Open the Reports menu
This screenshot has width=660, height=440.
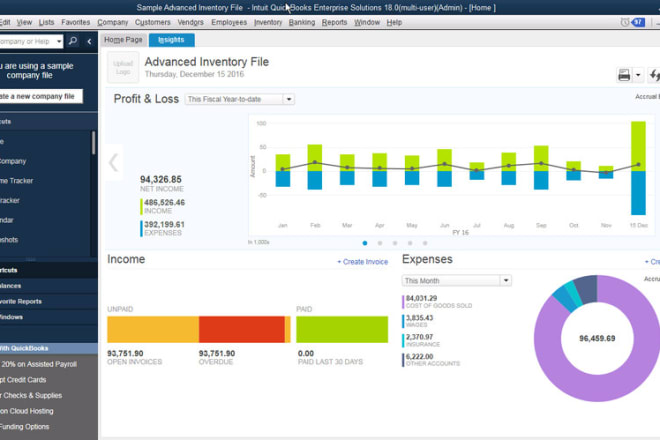coord(334,22)
